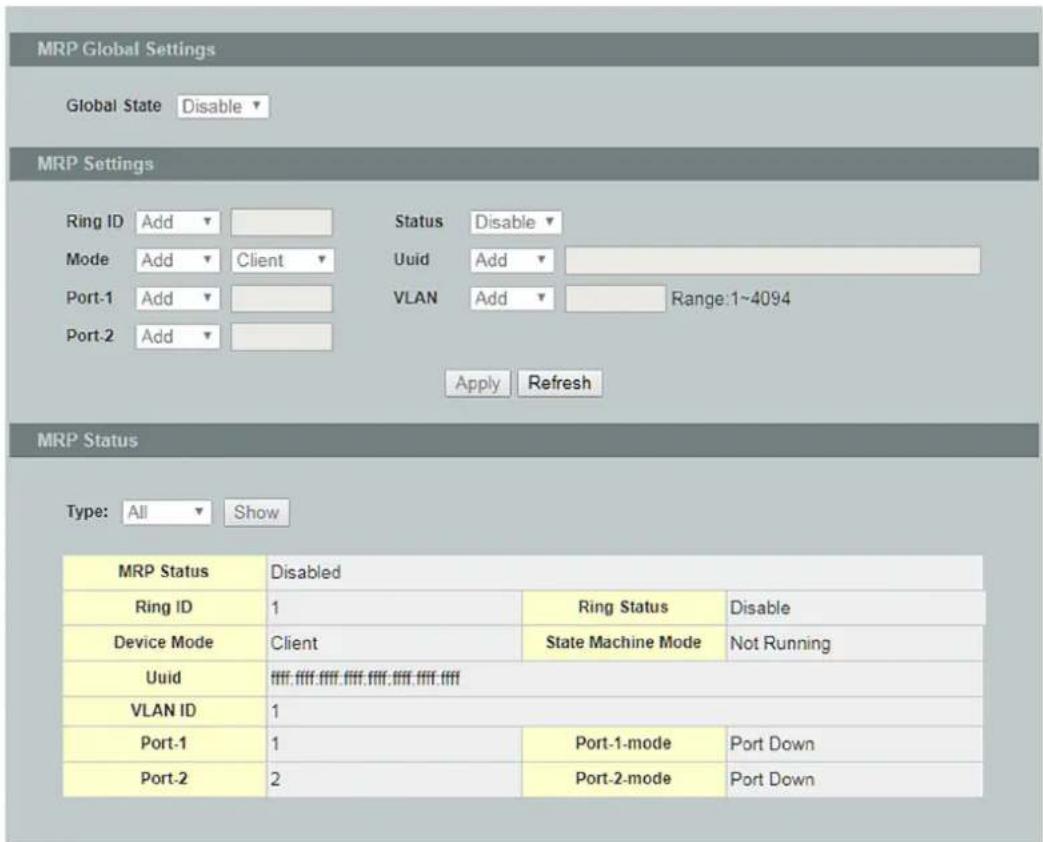Viewport: 1043px width, 842px height.
Task: Open the Type All dropdown
Action: (167, 512)
